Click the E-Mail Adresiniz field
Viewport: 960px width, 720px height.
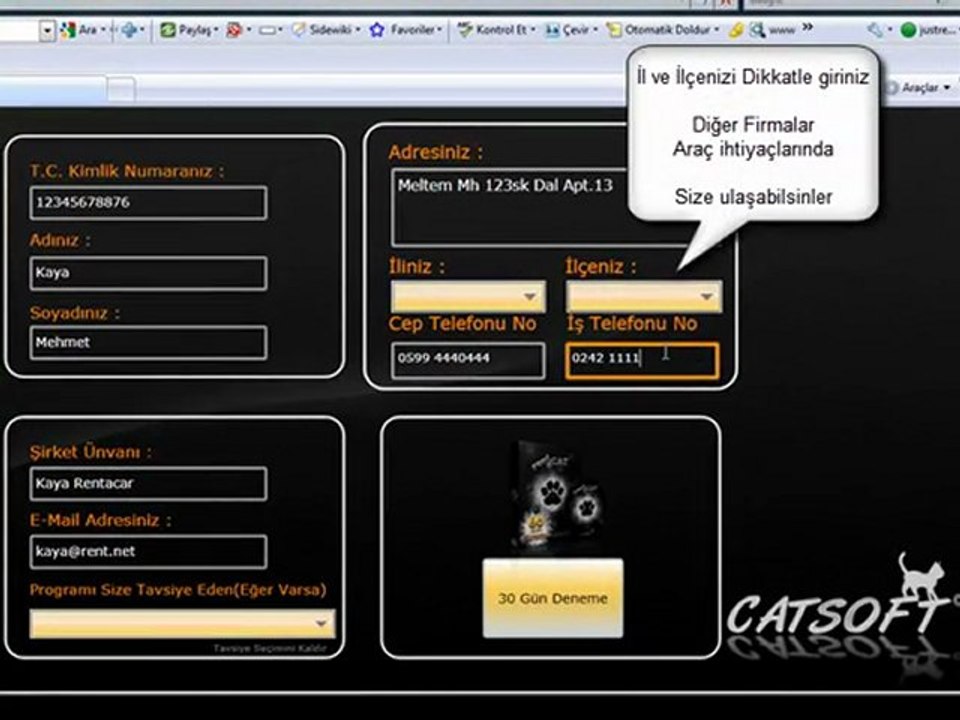(x=148, y=552)
